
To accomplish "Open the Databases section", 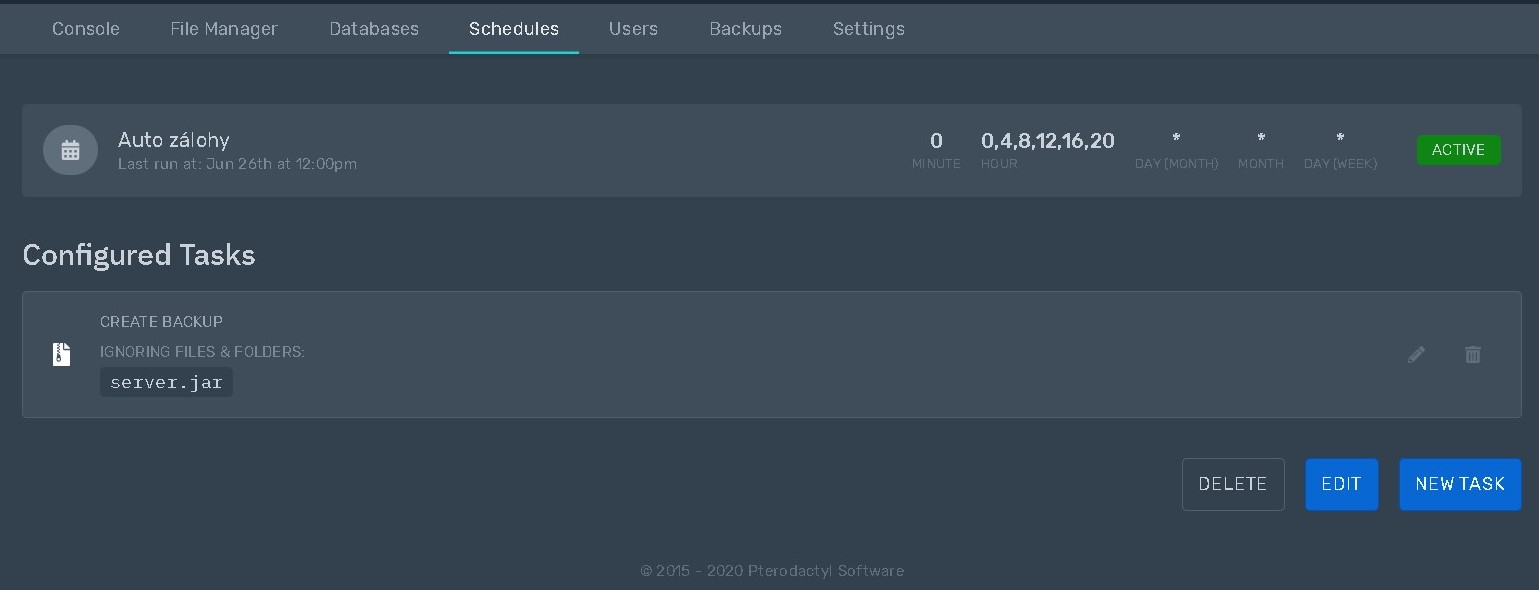I will [x=374, y=29].
